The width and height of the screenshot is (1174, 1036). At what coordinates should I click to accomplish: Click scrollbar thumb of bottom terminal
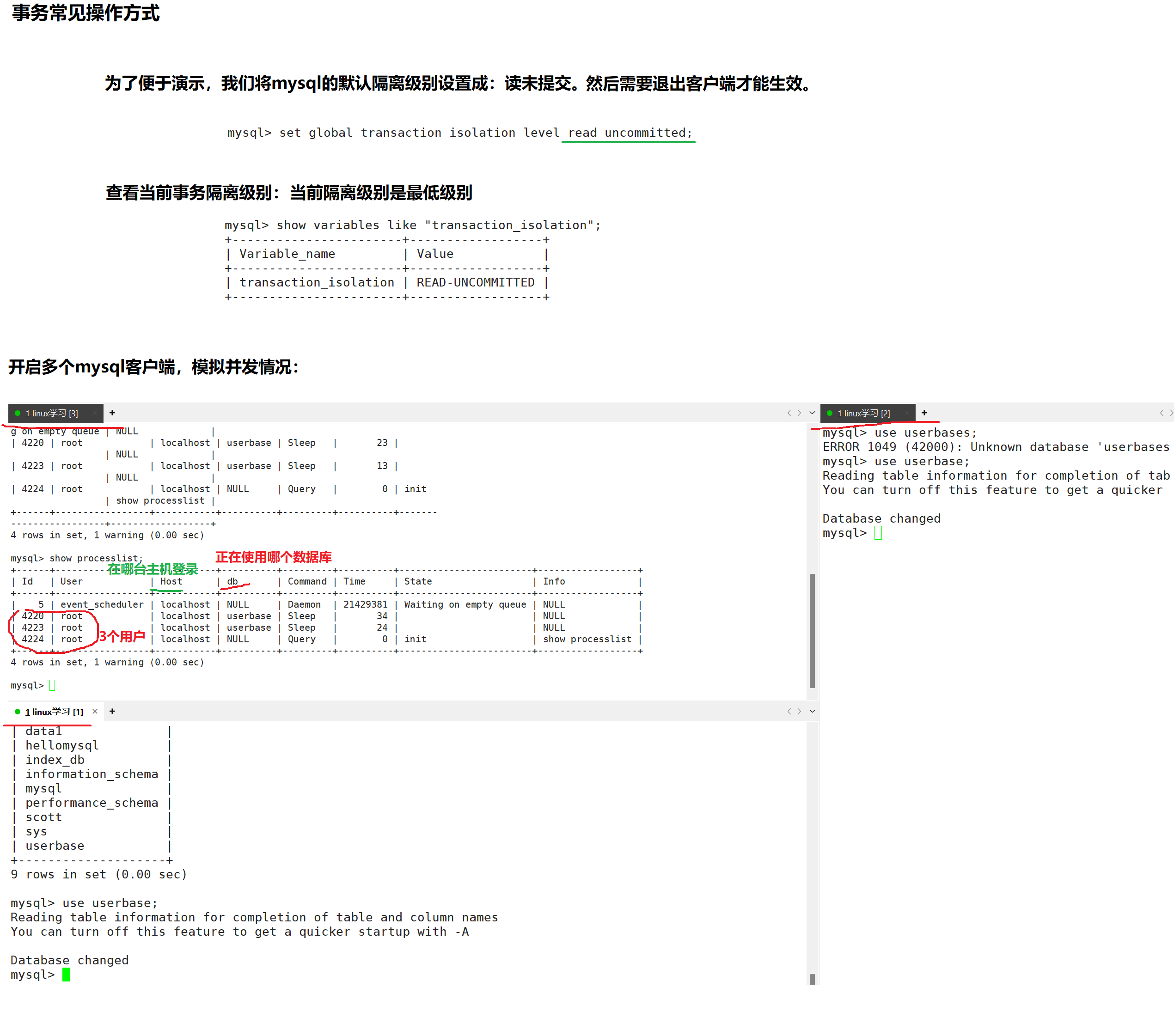click(x=812, y=979)
